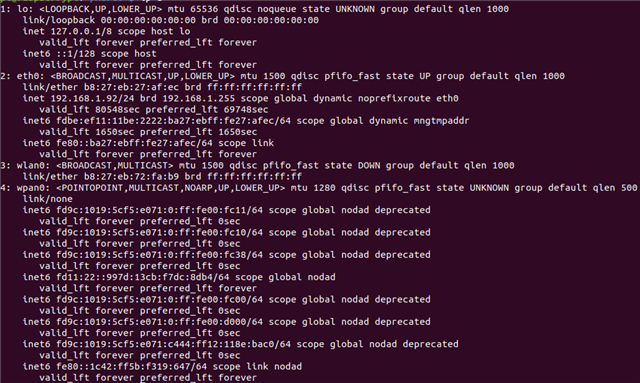Click the wpan0 interface name
The image size is (640, 383).
click(x=31, y=188)
